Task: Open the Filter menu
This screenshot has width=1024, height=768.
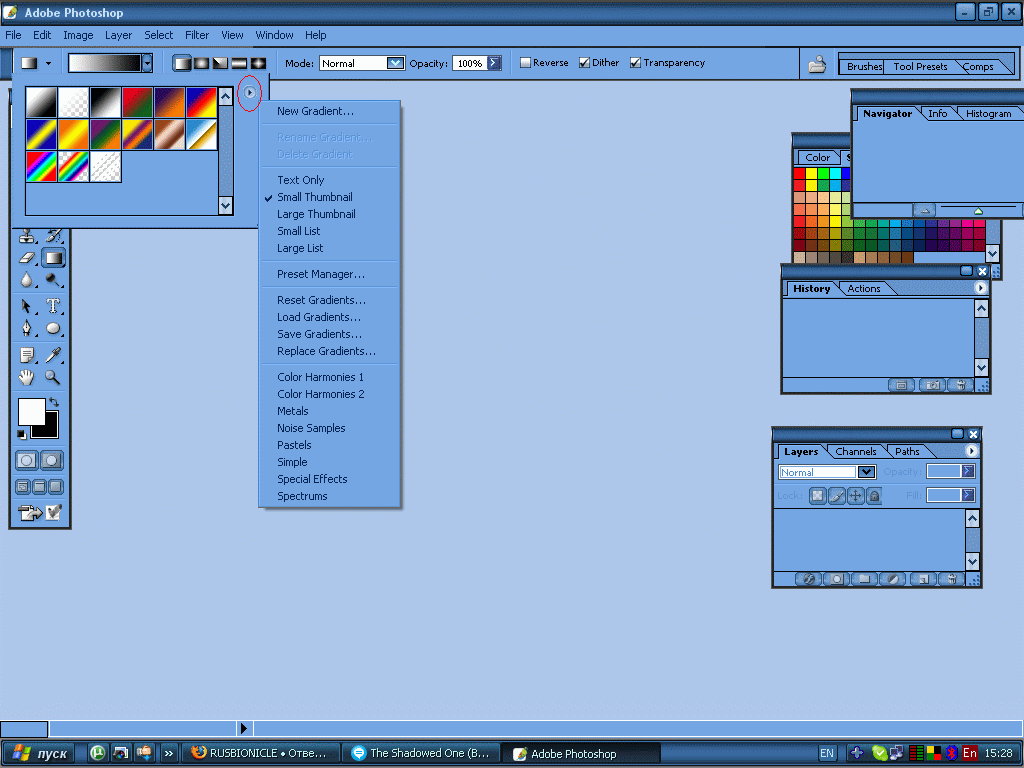Action: coord(197,35)
